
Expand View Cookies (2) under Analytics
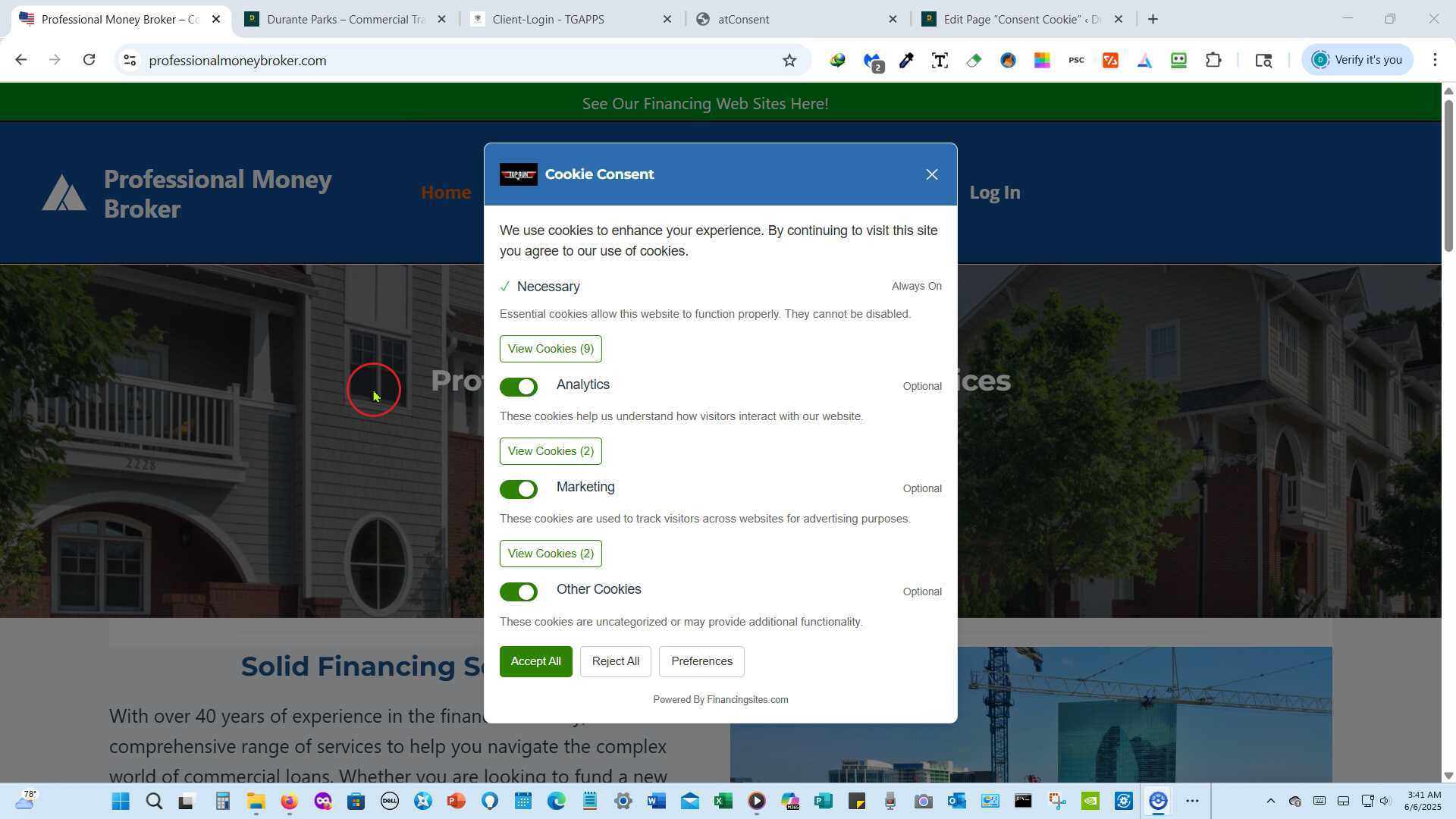coord(551,451)
